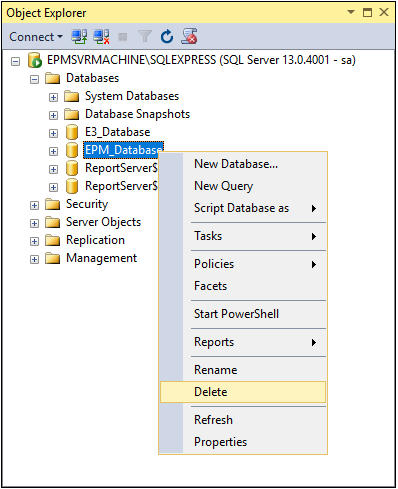
Task: Maximize the Object Explorer panel
Action: tap(367, 13)
